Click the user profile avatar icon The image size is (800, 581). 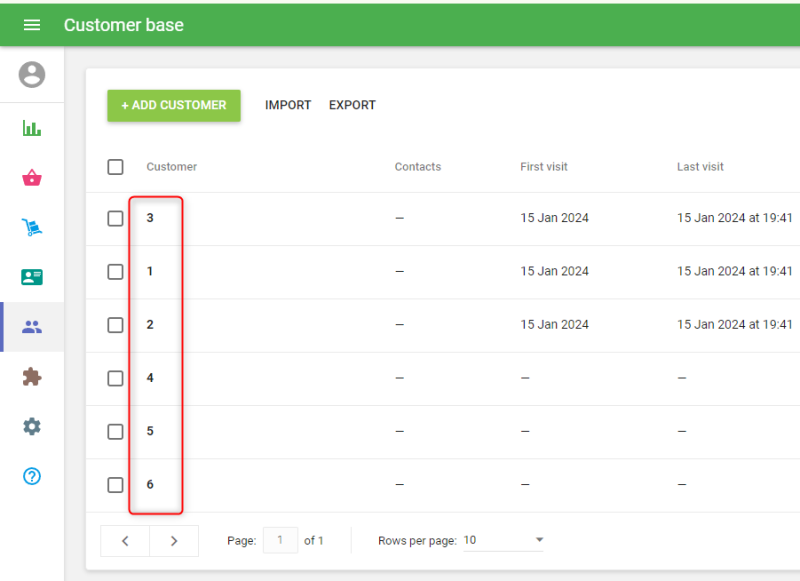pos(32,75)
